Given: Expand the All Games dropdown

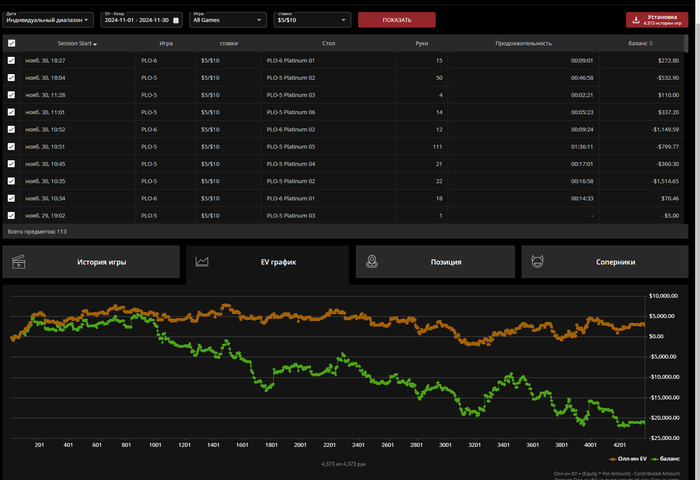Looking at the screenshot, I should [228, 19].
